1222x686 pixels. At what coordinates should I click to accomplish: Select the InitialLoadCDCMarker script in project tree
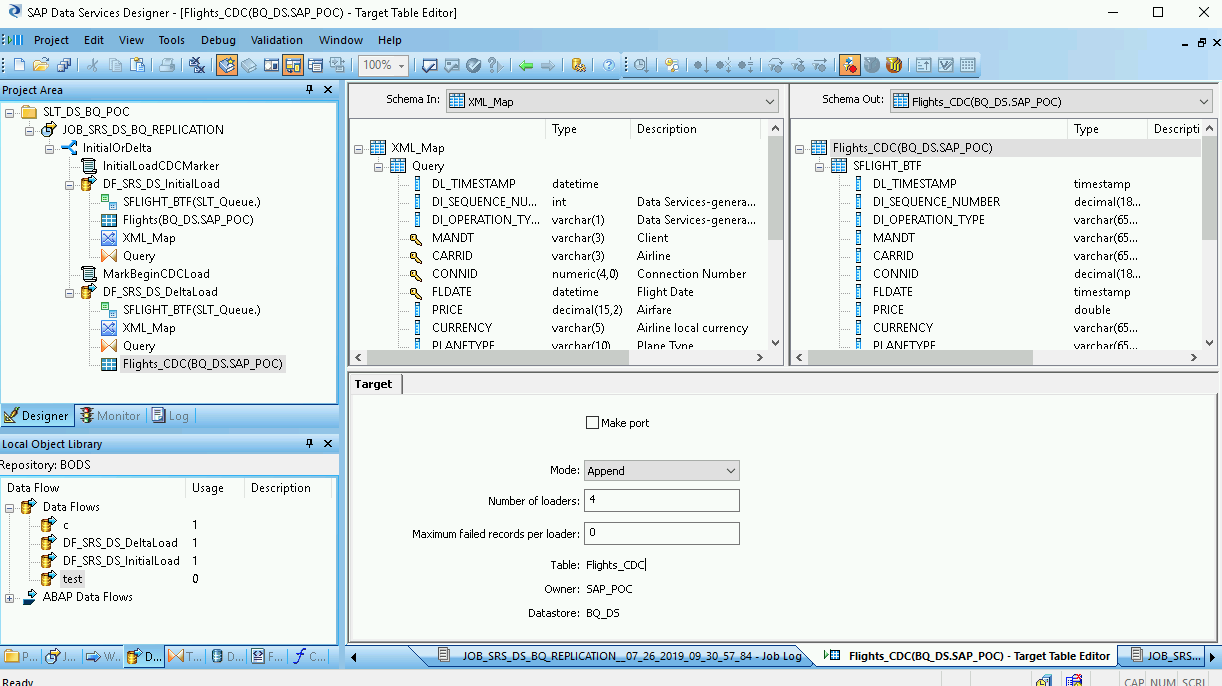pos(160,166)
